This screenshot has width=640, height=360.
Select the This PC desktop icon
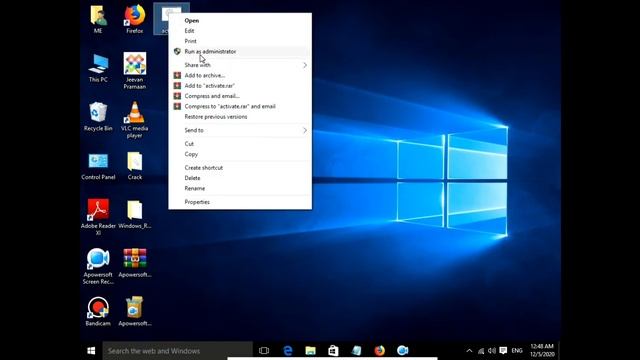[x=98, y=68]
